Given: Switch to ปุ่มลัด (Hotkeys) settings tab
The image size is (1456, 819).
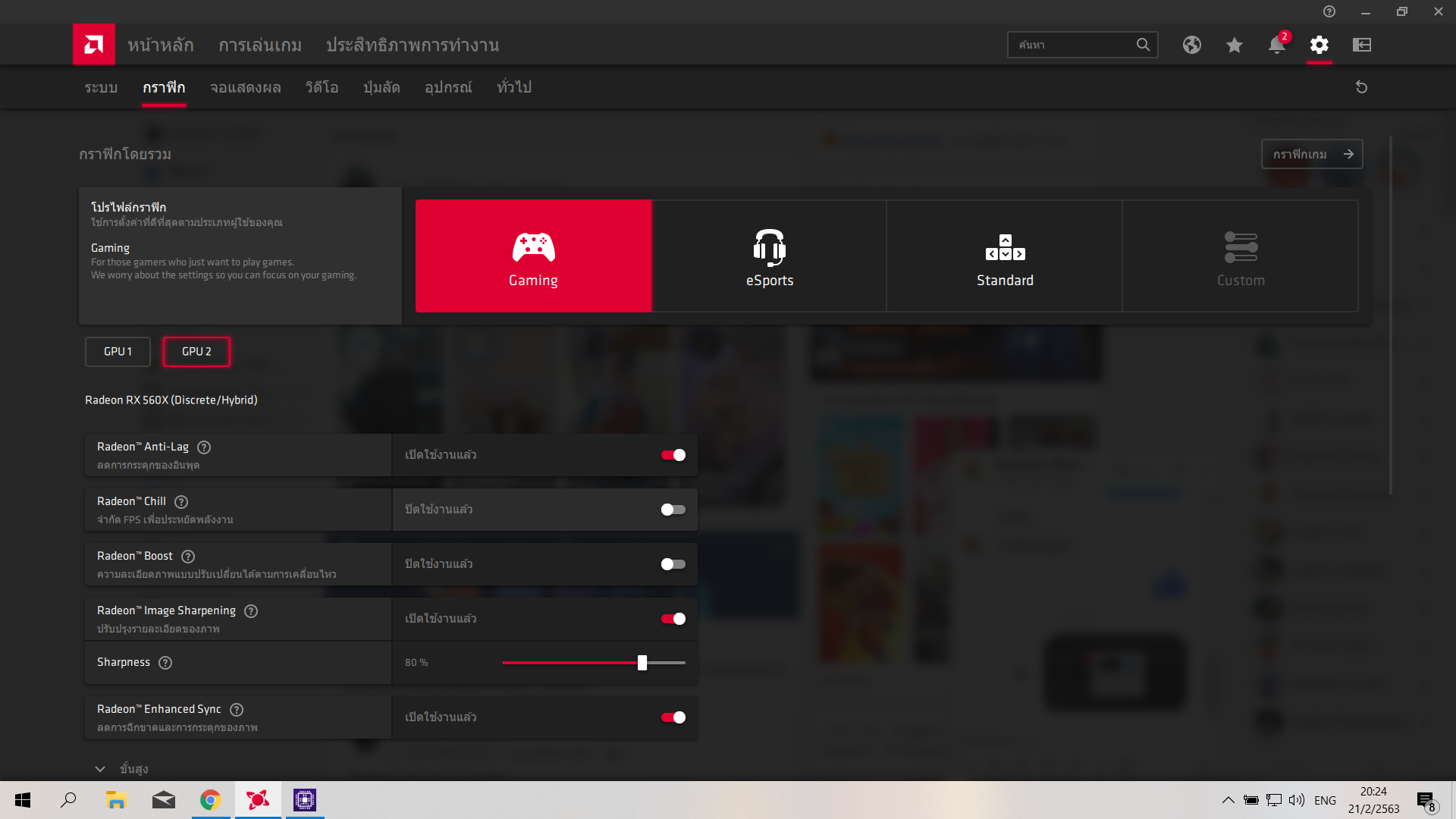Looking at the screenshot, I should [x=381, y=87].
